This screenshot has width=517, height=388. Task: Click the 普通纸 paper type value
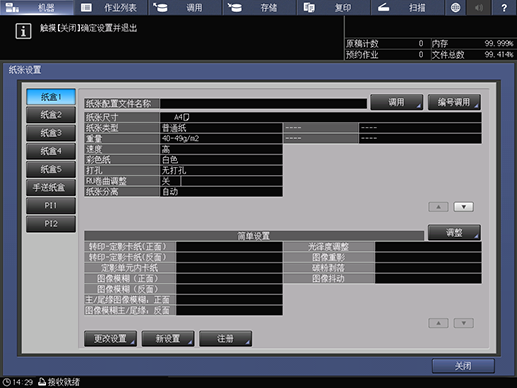coord(221,128)
